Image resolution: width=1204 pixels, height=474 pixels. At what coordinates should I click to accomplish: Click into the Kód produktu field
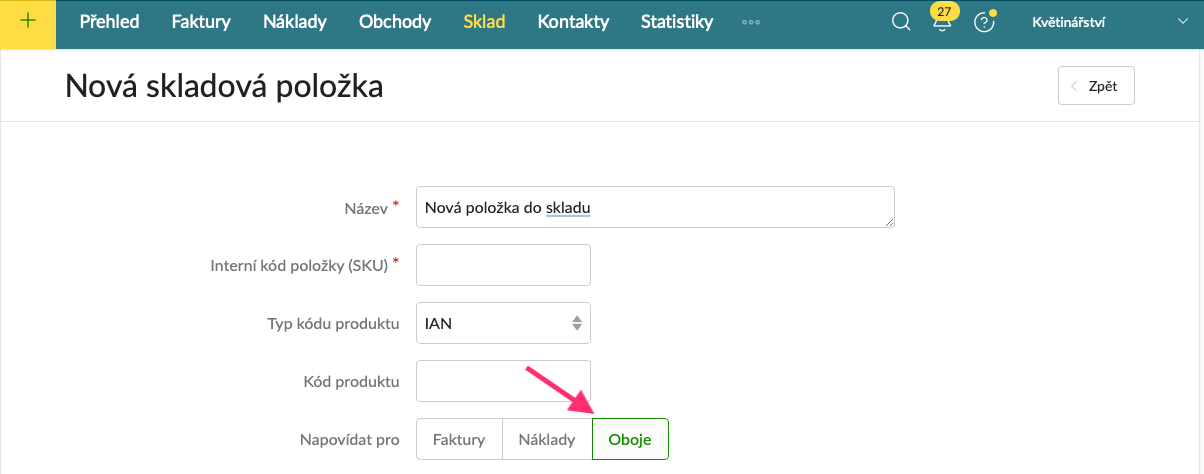[x=503, y=381]
